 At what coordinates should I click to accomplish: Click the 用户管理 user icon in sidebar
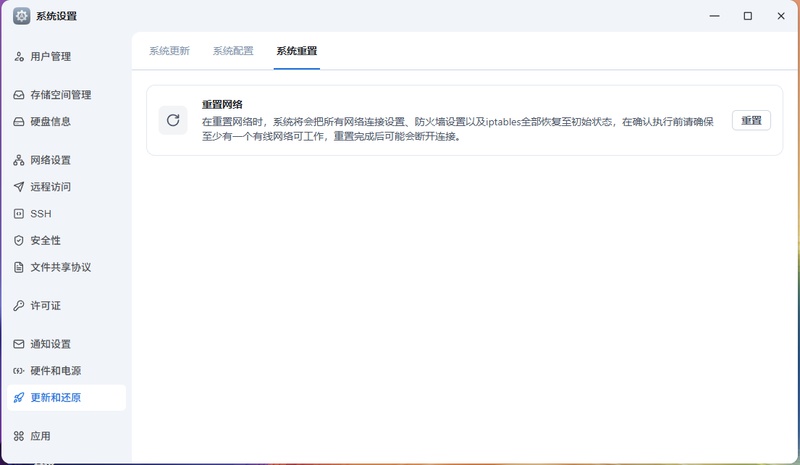click(x=19, y=57)
